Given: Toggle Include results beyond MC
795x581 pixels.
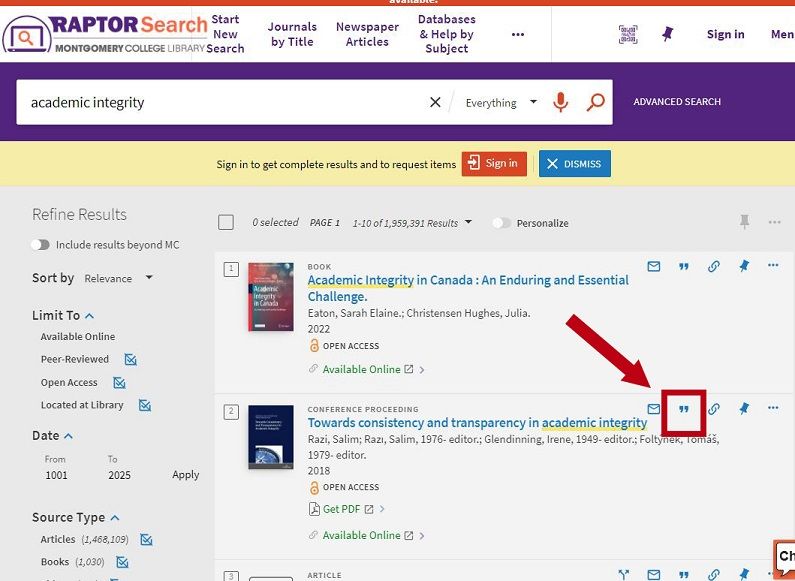Looking at the screenshot, I should pyautogui.click(x=40, y=245).
